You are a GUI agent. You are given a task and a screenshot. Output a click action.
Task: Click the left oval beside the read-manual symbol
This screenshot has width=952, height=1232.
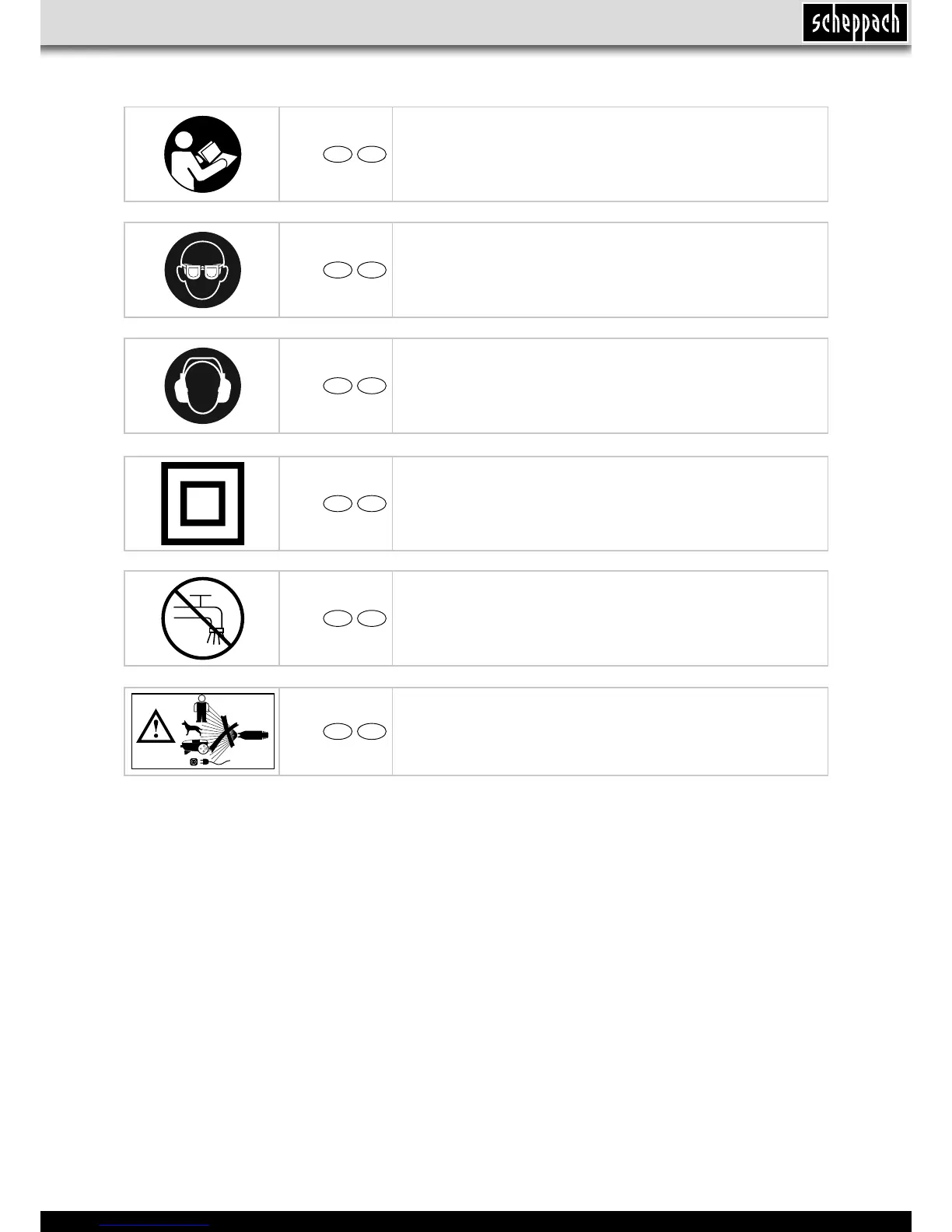(x=337, y=155)
